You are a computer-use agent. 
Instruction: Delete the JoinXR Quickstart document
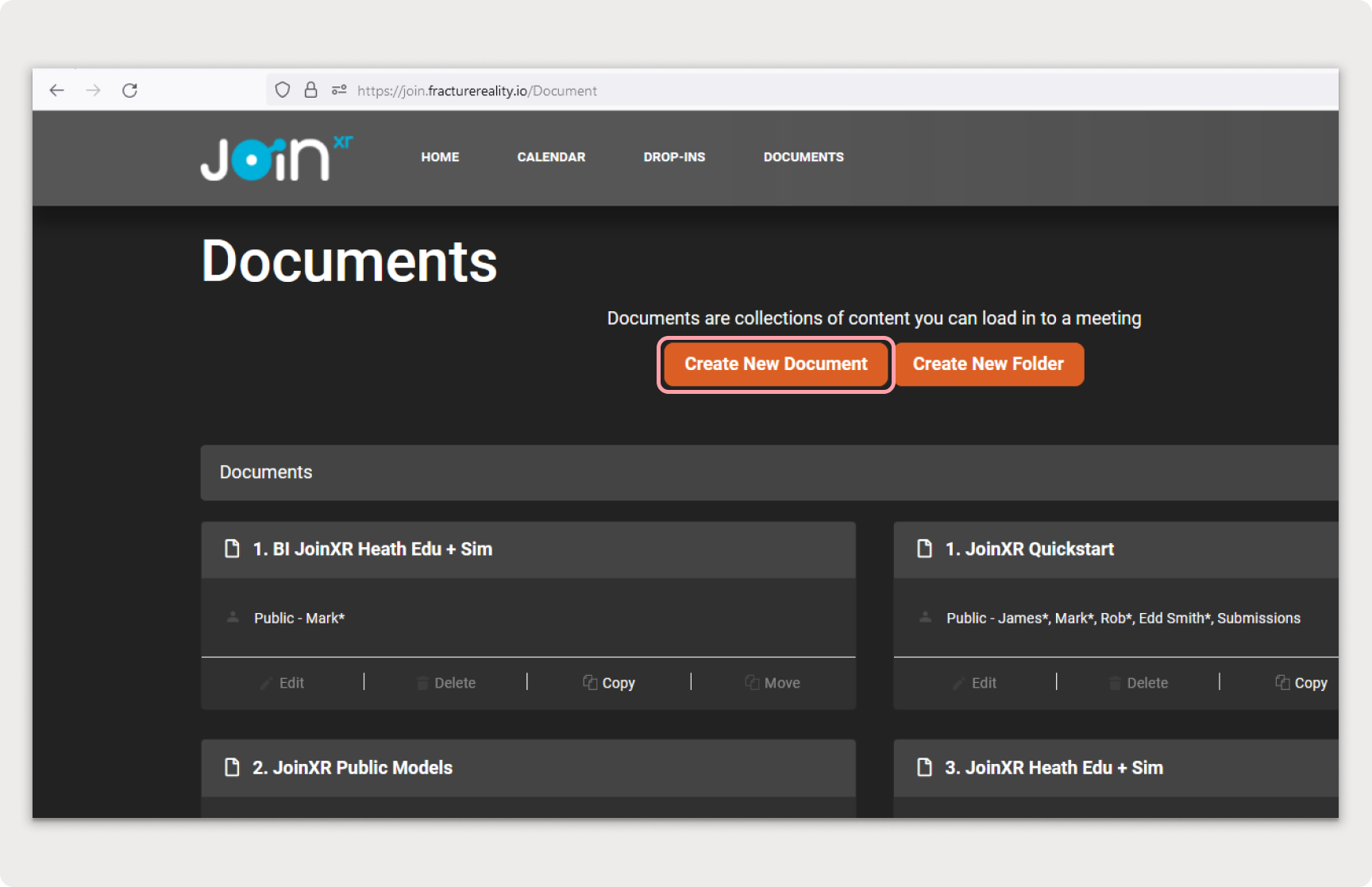[x=1138, y=683]
